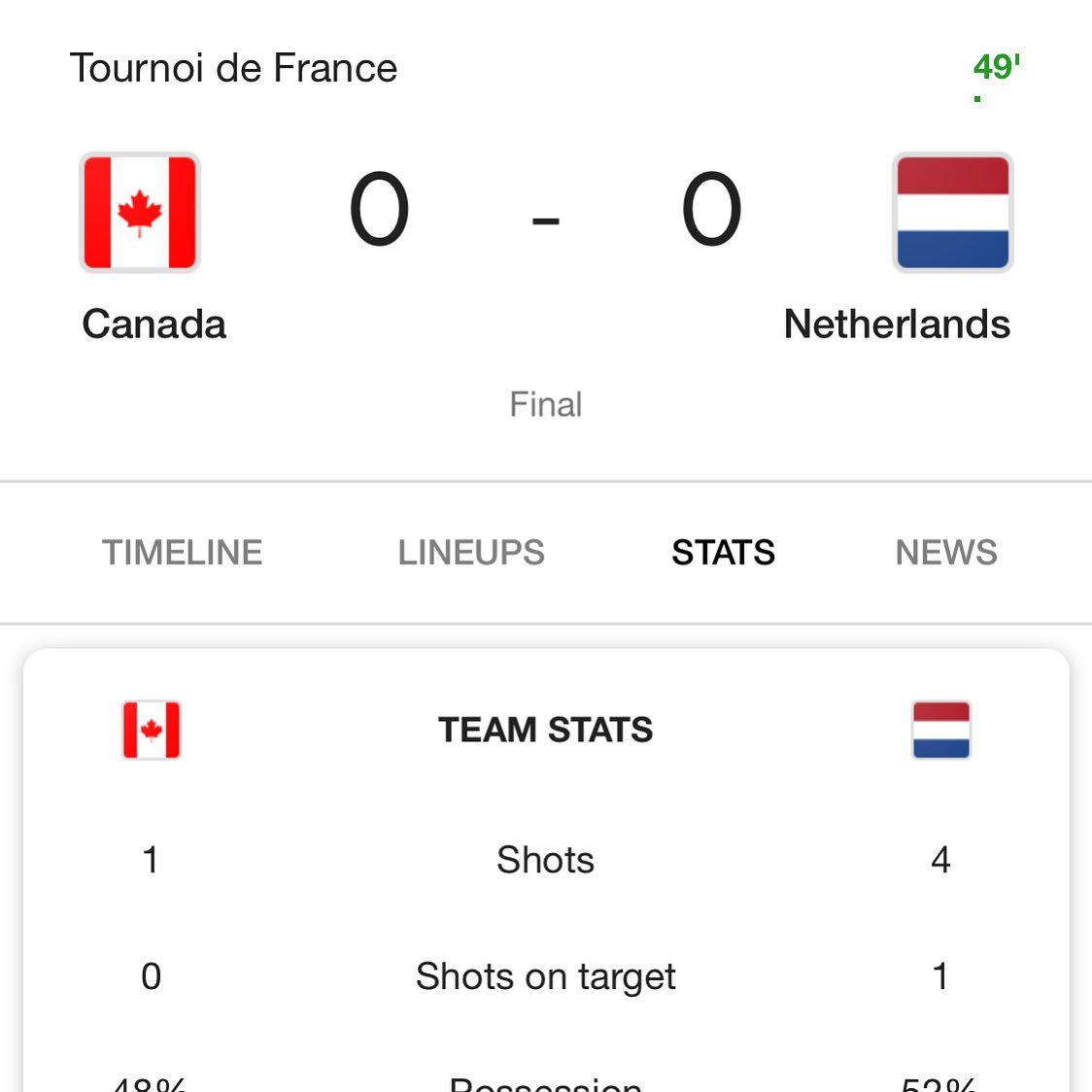This screenshot has height=1092, width=1092.
Task: Tap the green 49' match minute indicator
Action: click(997, 68)
